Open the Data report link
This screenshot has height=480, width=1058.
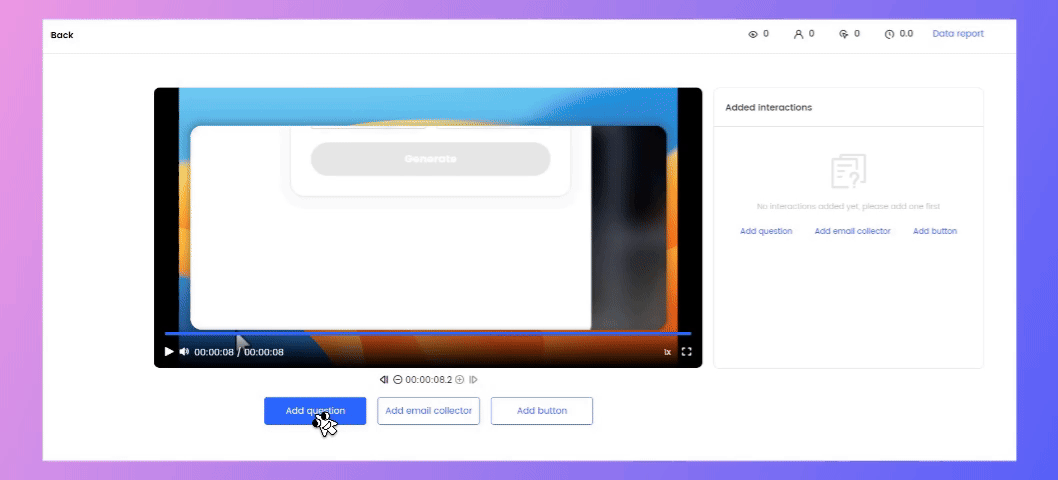957,34
